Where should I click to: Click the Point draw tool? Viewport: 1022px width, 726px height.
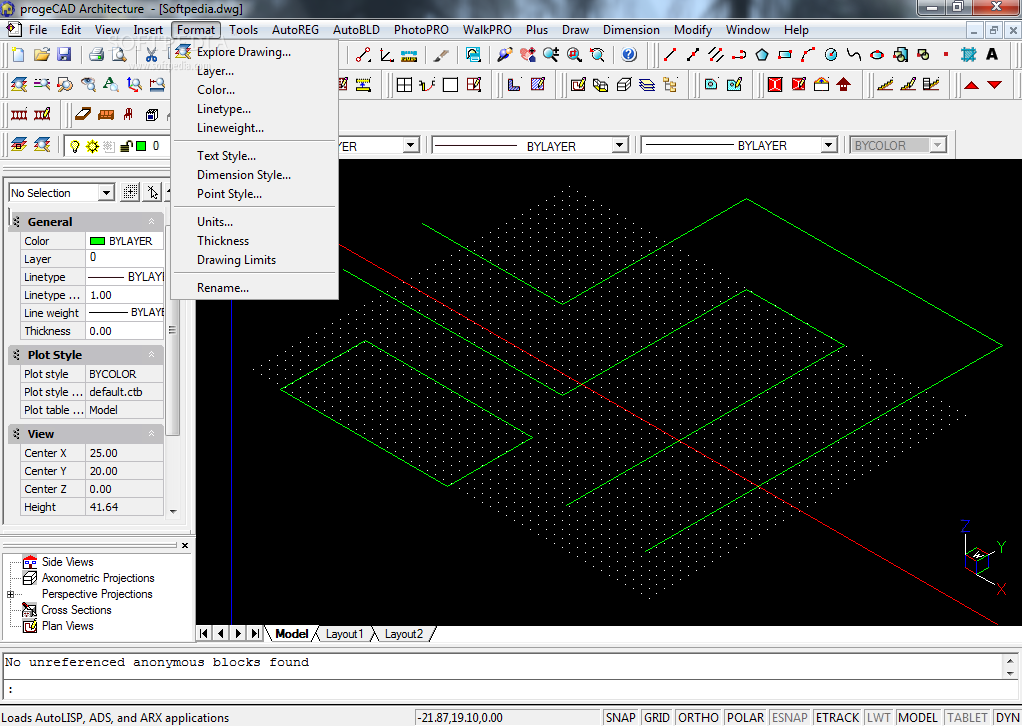pos(946,55)
